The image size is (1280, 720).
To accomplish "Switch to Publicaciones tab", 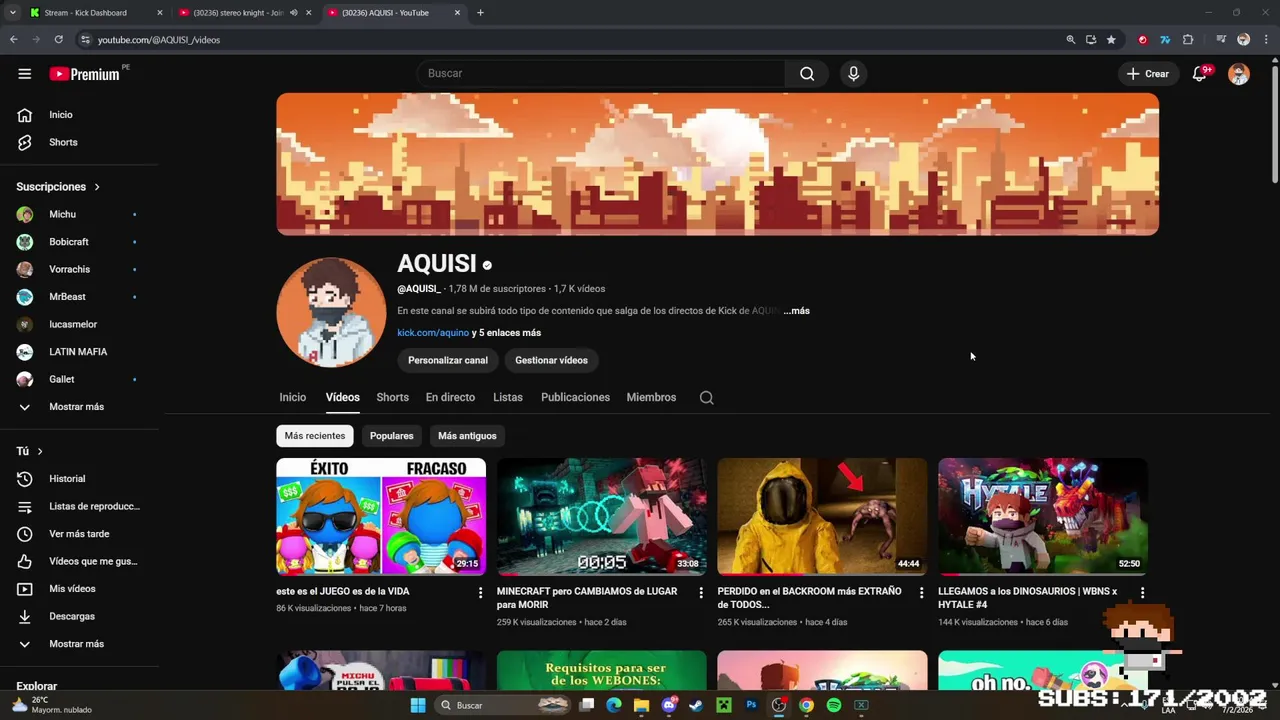I will click(x=575, y=397).
